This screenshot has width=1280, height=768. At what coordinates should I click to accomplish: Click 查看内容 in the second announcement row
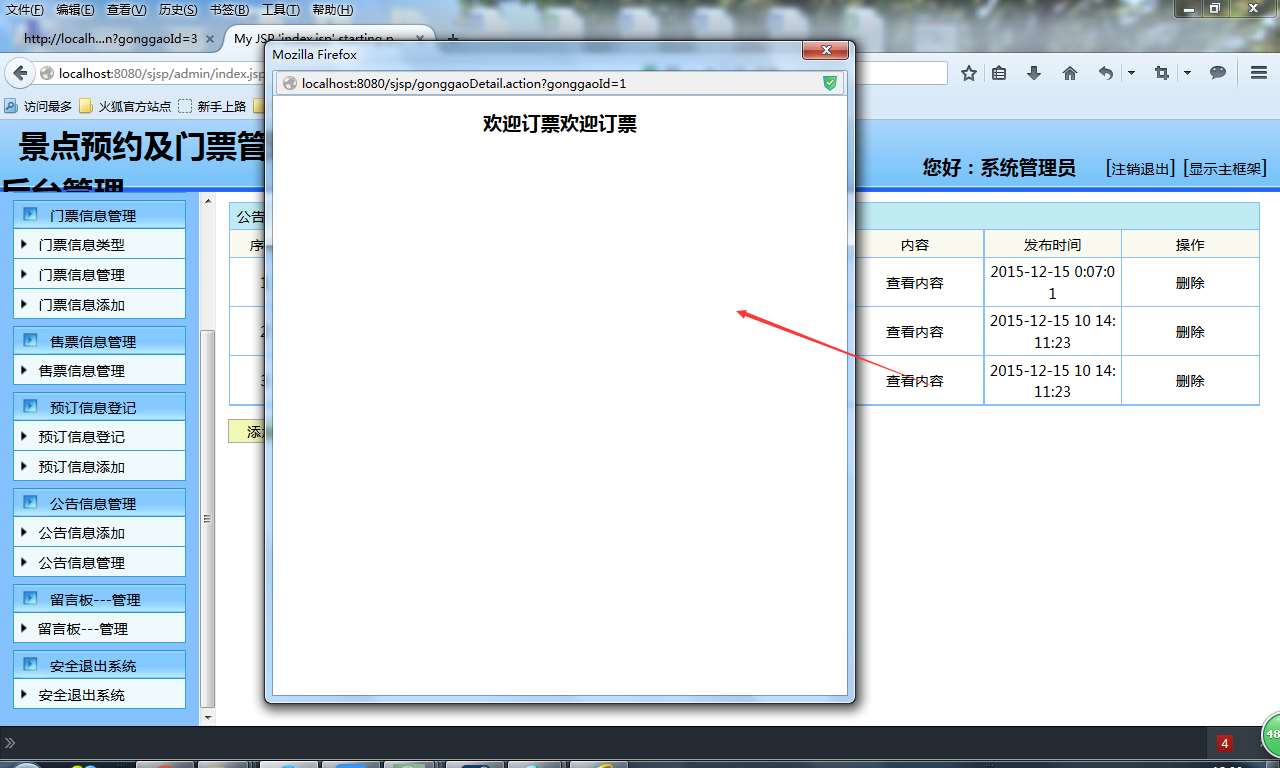(x=914, y=332)
